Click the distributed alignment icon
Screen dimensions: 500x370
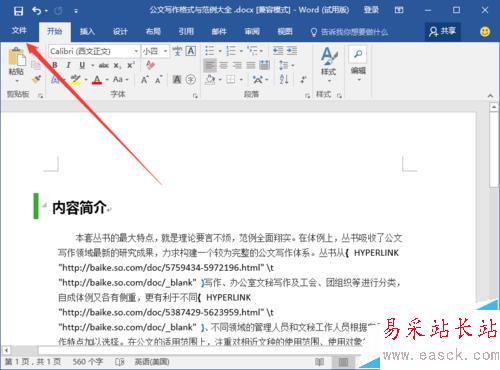[x=264, y=65]
